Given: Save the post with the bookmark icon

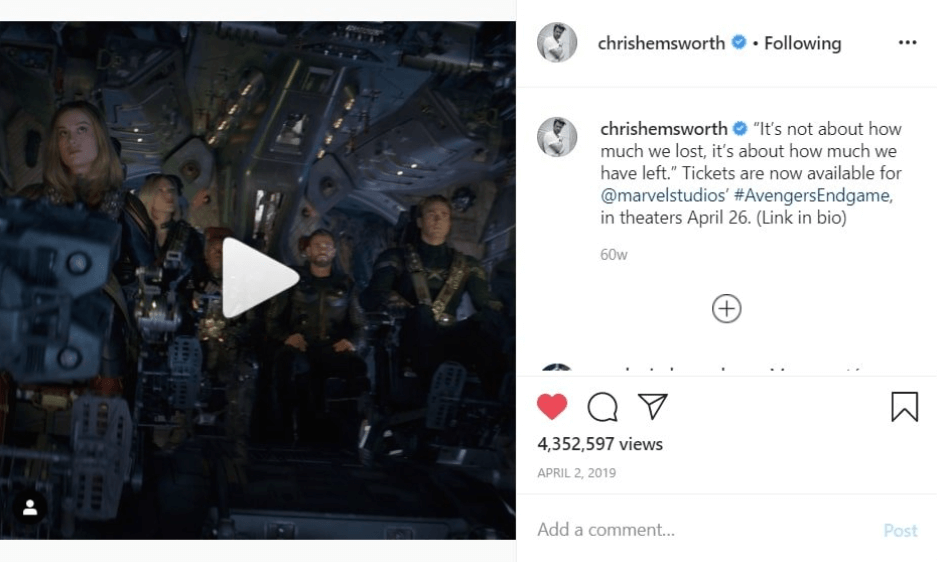Looking at the screenshot, I should (904, 407).
